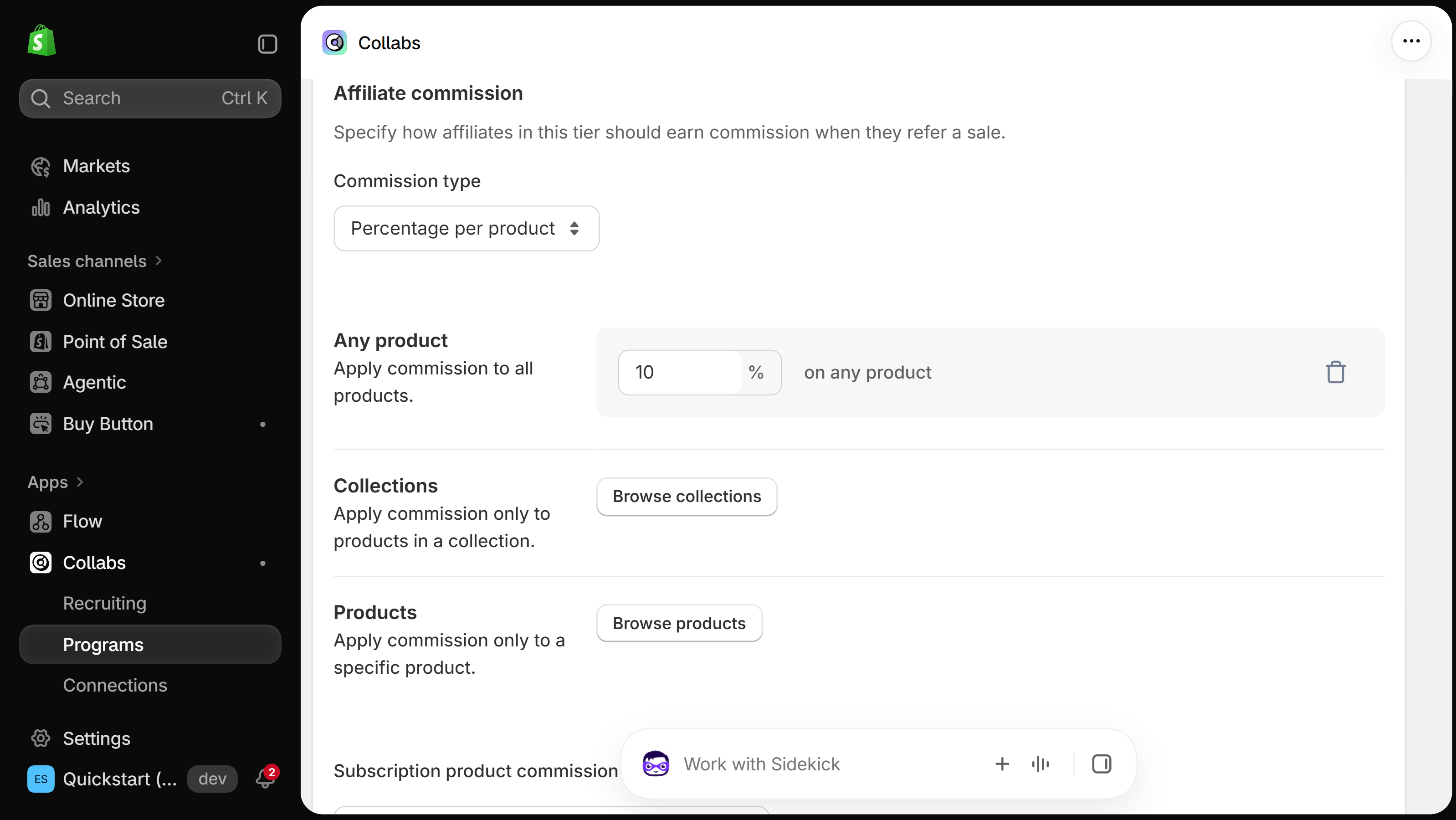Open the Quickstart store switcher
1456x820 pixels.
(x=103, y=779)
